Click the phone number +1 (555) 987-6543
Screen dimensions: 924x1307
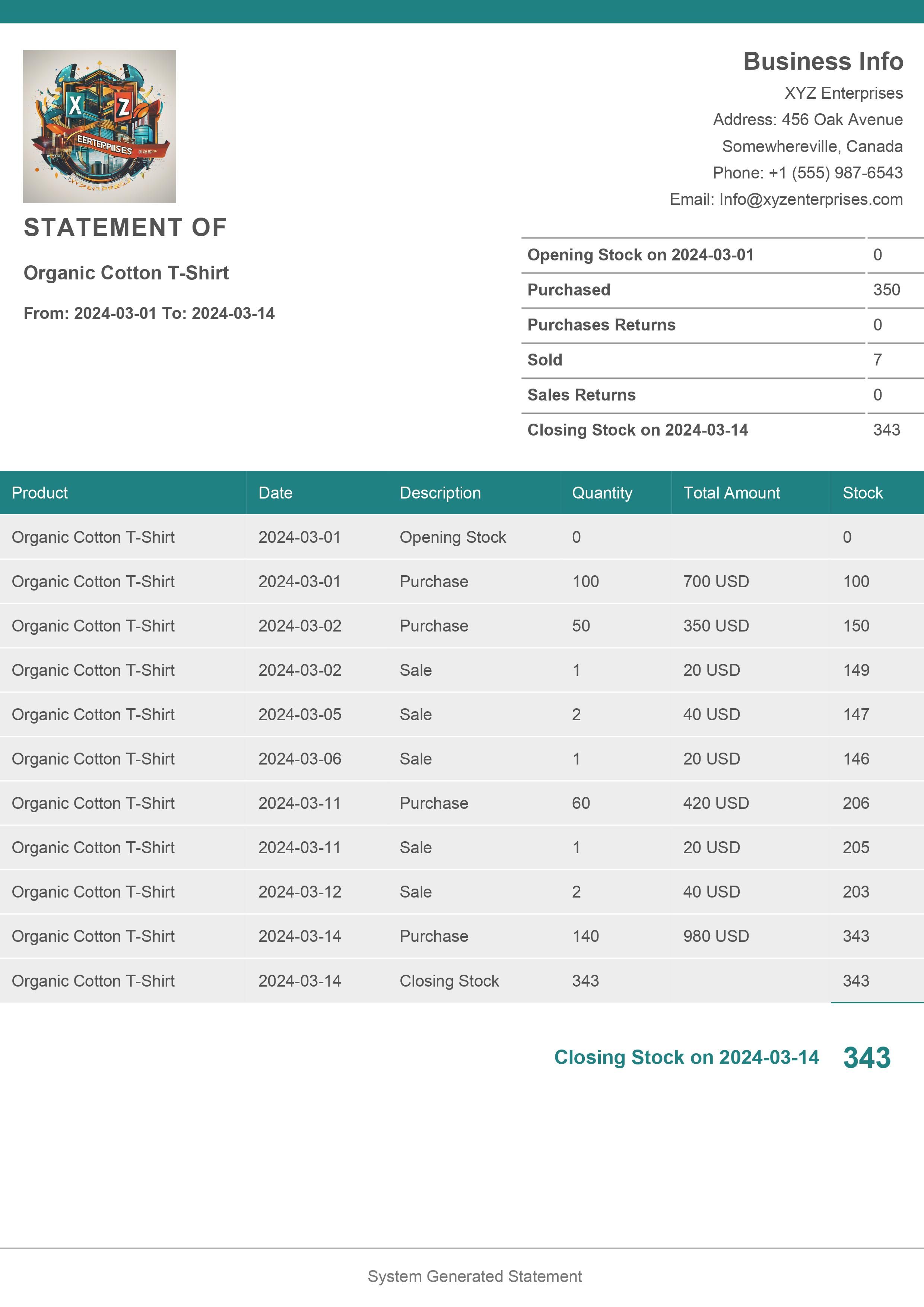(x=835, y=173)
